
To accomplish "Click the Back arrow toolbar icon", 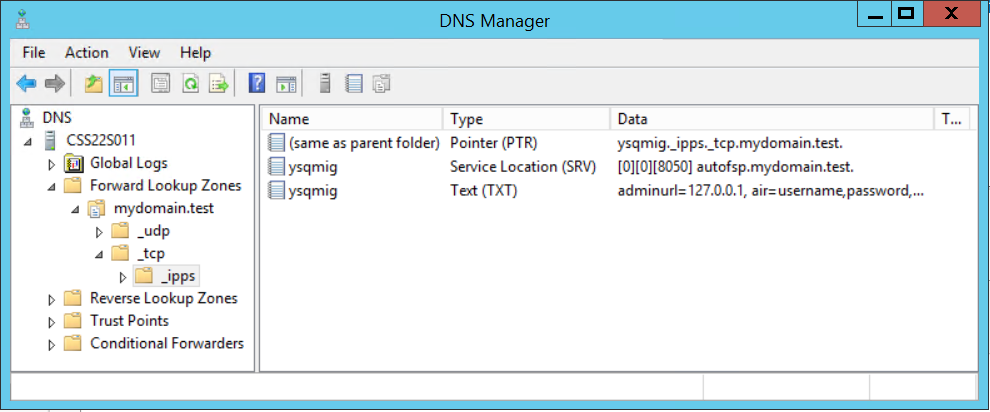I will [x=26, y=84].
